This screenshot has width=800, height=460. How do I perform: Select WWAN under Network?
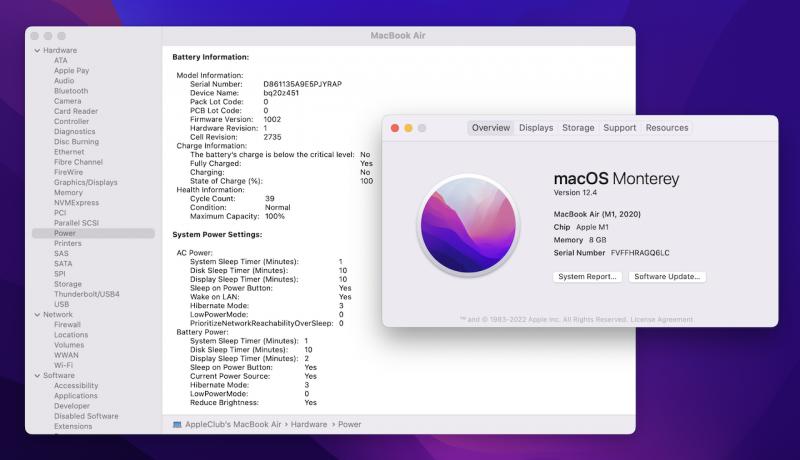tap(66, 355)
